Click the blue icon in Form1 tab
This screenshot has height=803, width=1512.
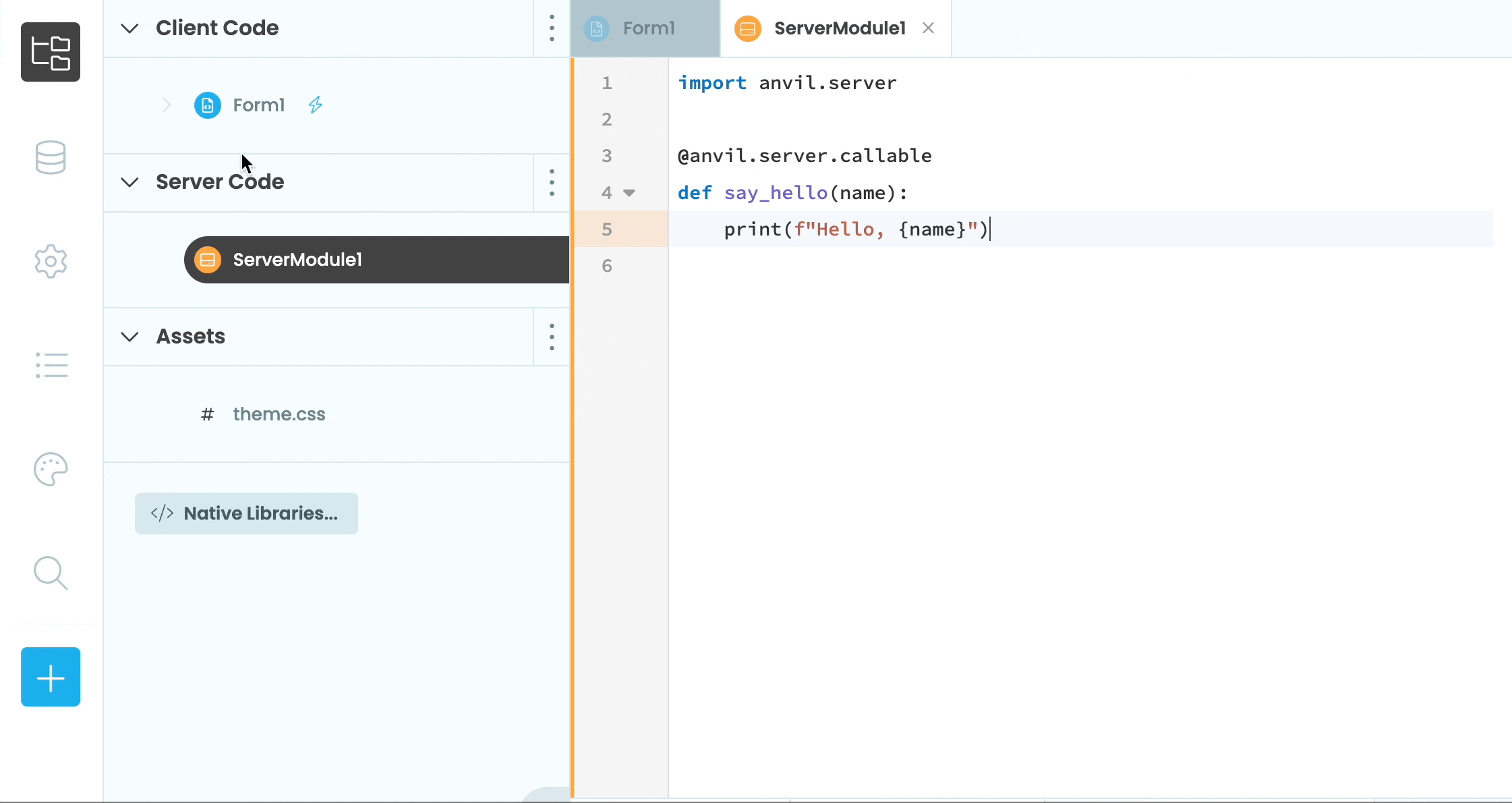coord(596,28)
